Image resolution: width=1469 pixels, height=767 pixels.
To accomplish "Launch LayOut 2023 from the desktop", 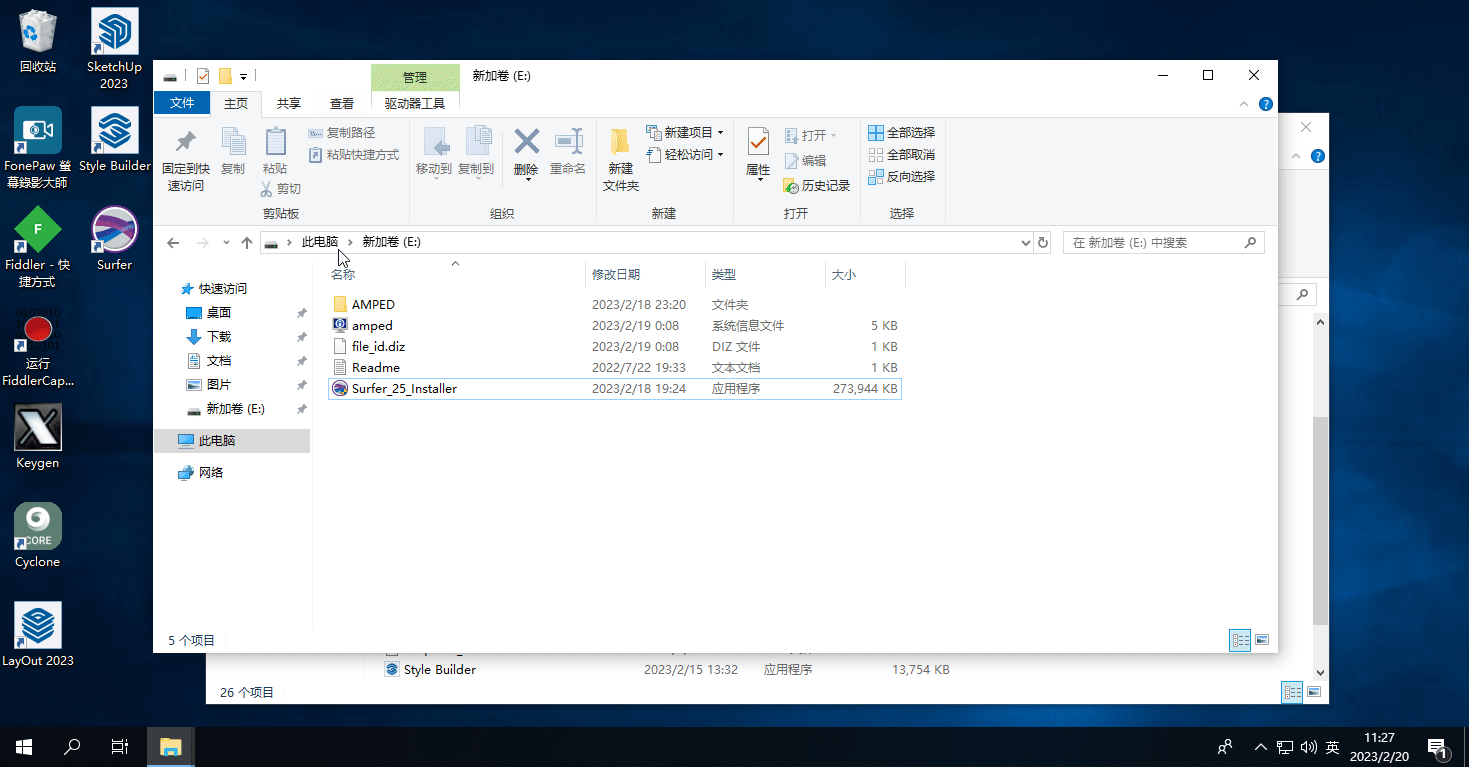I will [37, 625].
